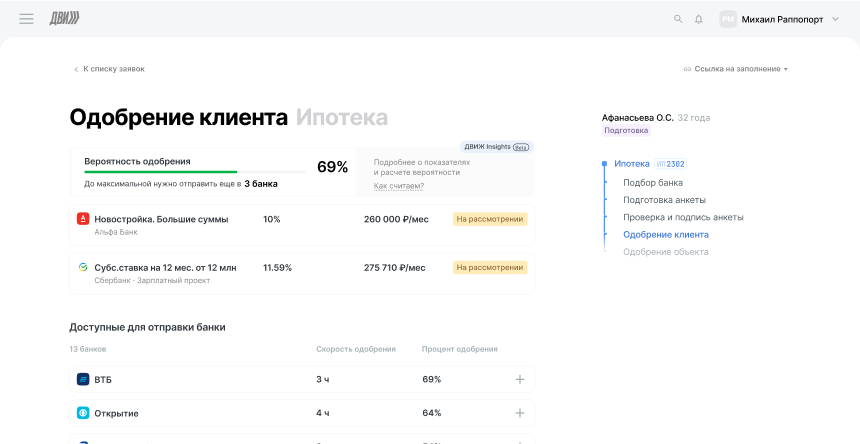Click the 69% probability value
Screen dimensions: 860x444
[332, 167]
